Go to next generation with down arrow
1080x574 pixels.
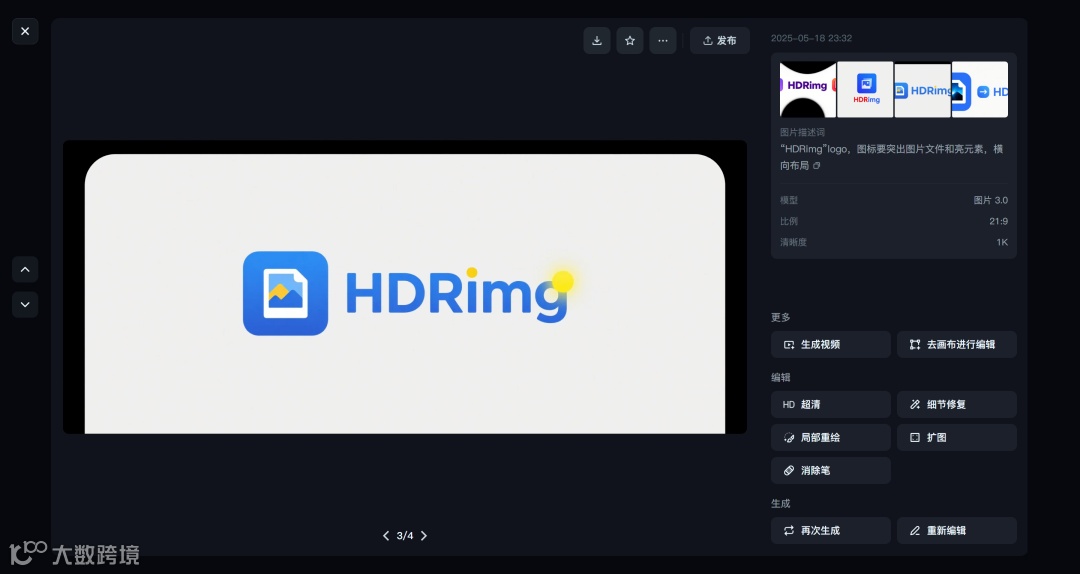point(25,305)
